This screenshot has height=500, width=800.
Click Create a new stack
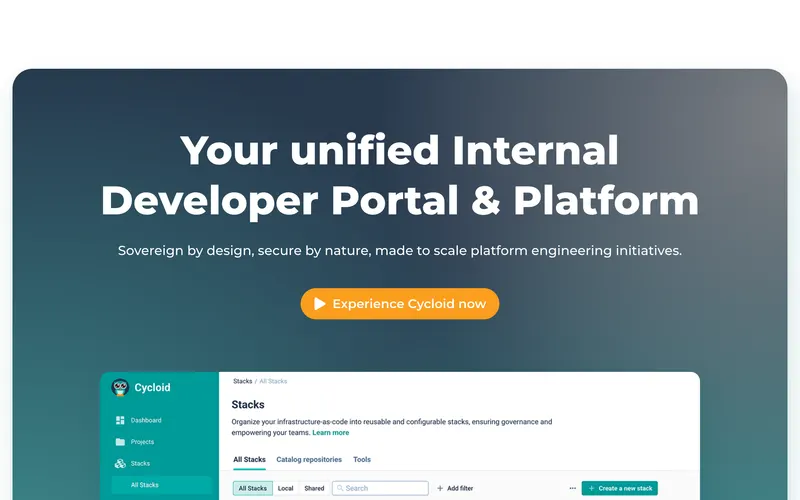point(619,488)
